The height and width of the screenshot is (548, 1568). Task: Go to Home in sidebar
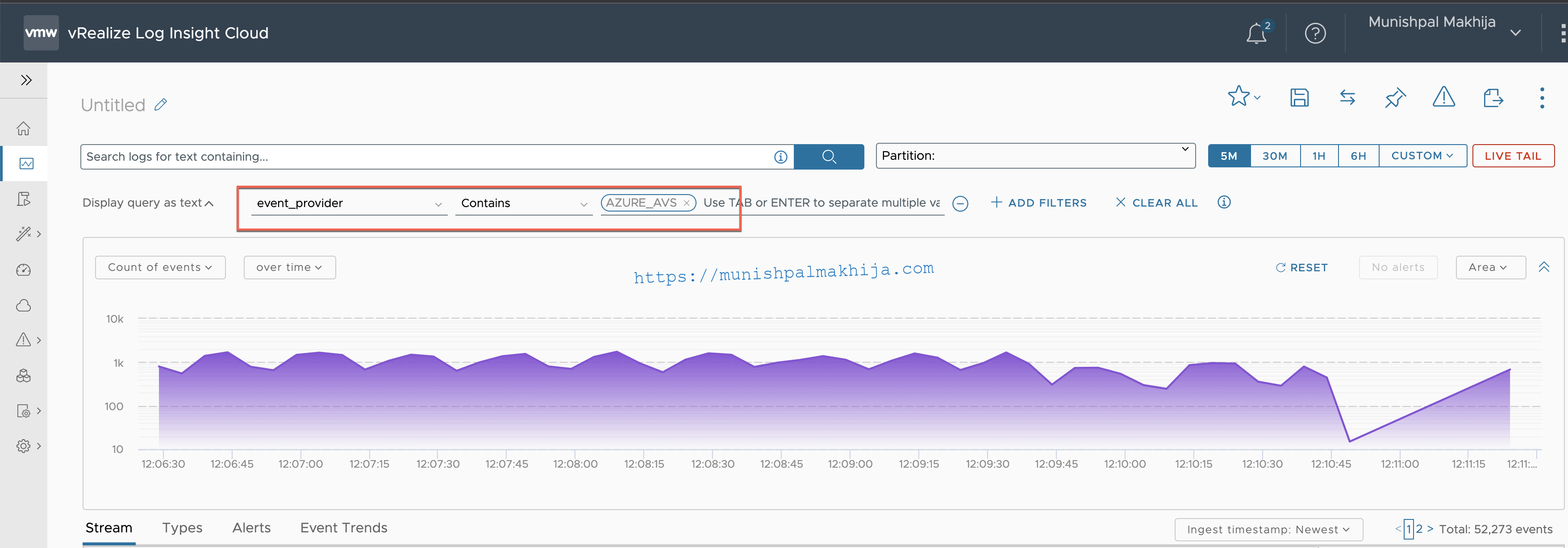click(x=24, y=129)
